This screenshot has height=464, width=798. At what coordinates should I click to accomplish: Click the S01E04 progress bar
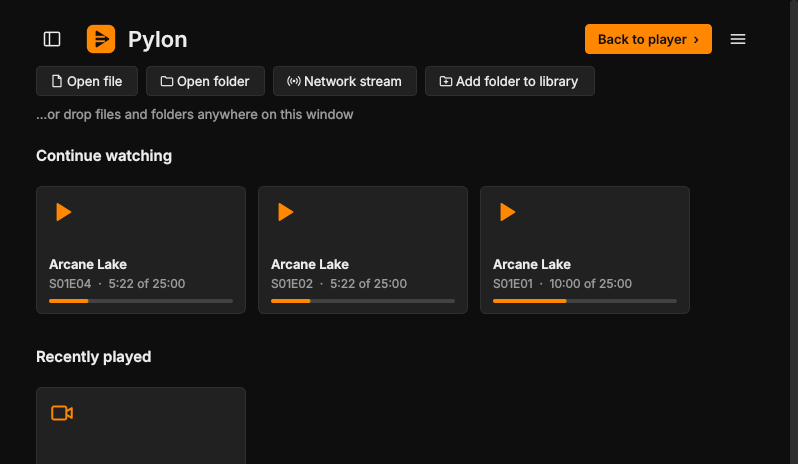click(x=141, y=301)
